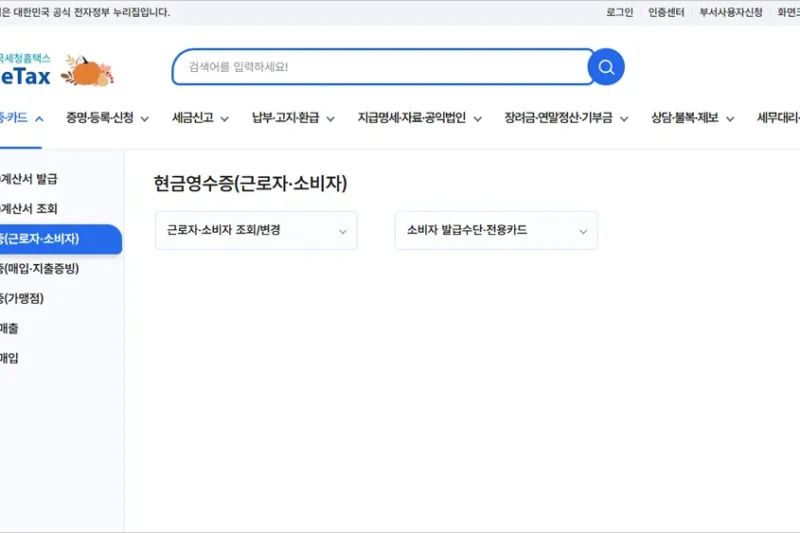Select the highlighted (근로자·소비자) sidebar item
Screen dimensions: 800x533
click(61, 239)
